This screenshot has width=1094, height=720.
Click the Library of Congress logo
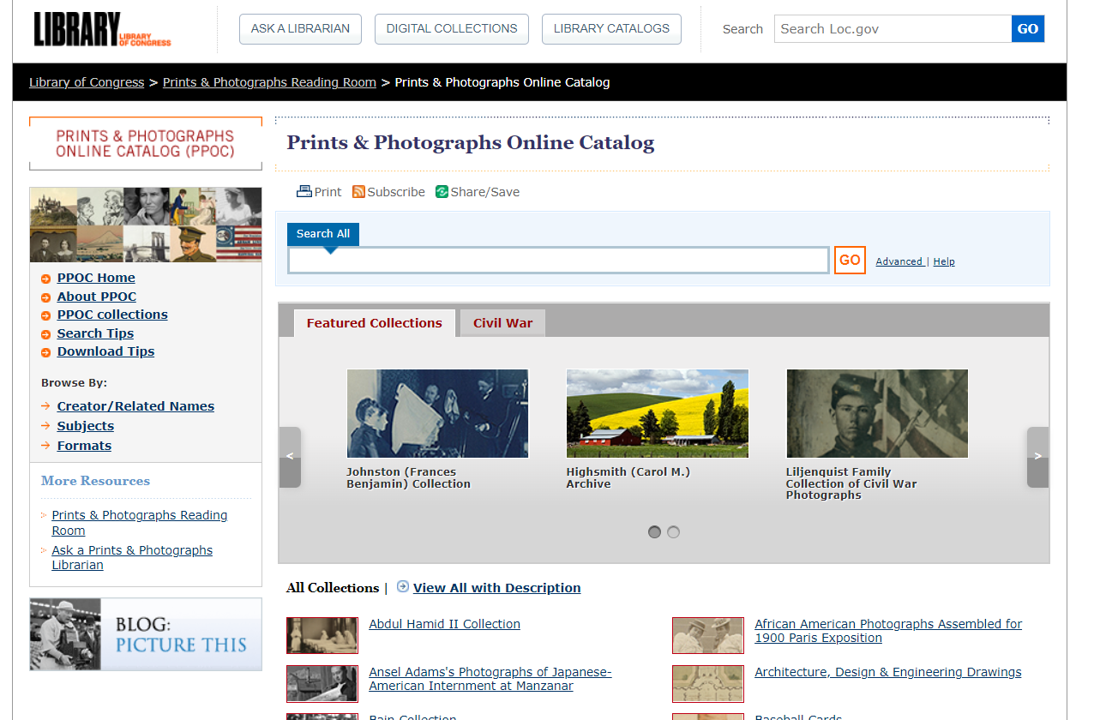pos(102,29)
